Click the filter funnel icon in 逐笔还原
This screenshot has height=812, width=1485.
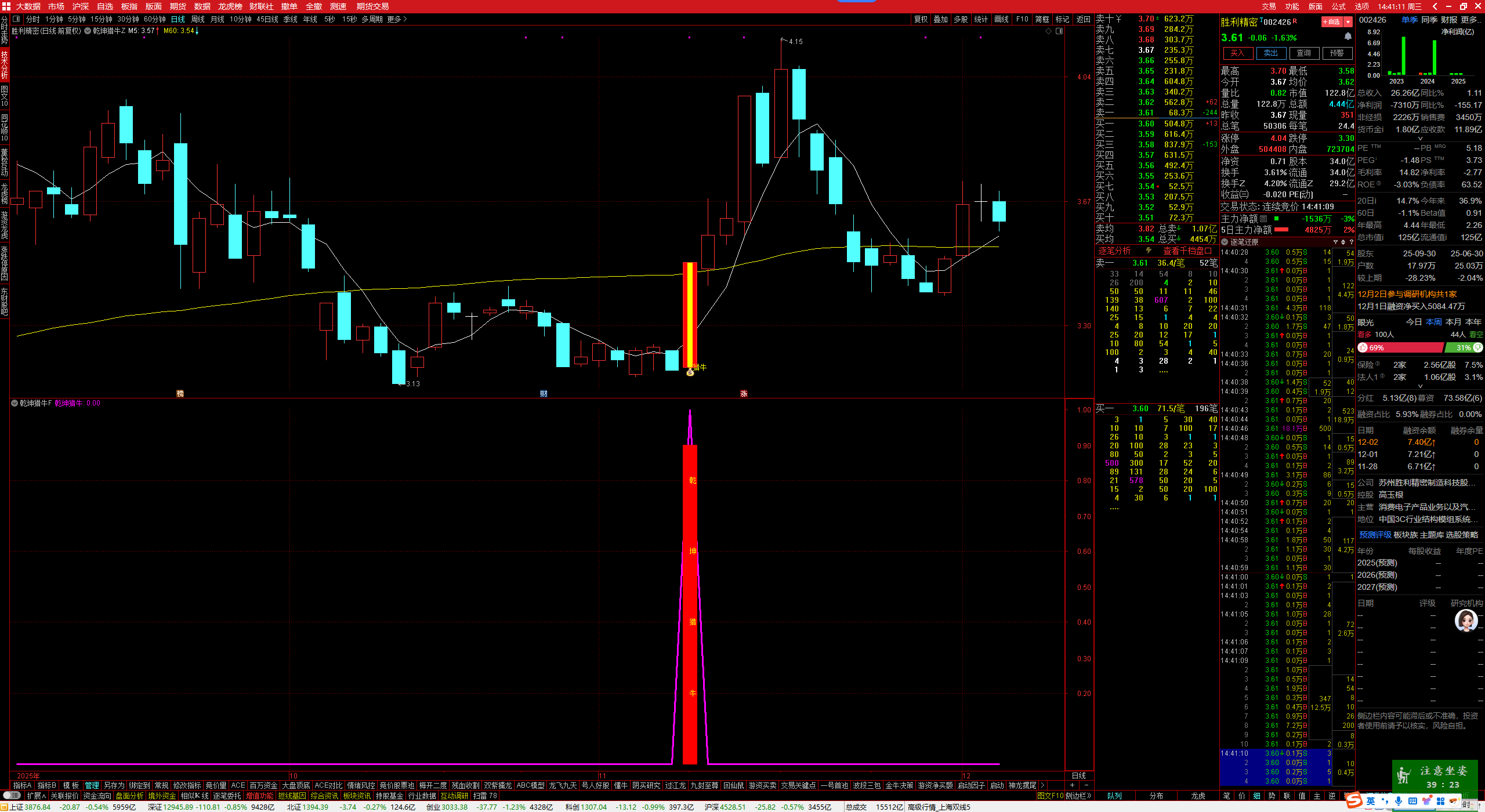point(1335,242)
